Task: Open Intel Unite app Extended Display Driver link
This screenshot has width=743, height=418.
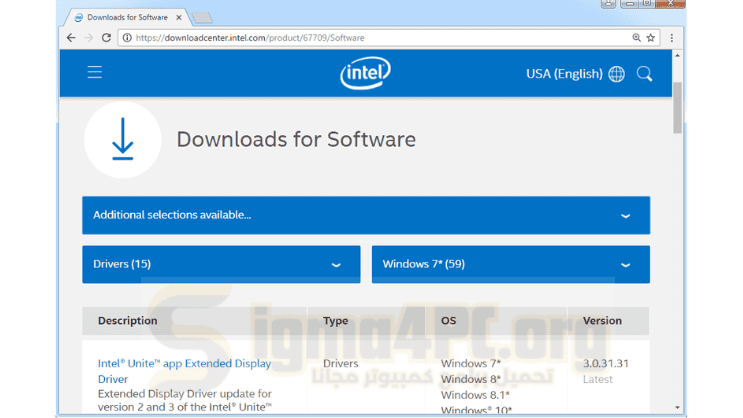Action: 184,371
